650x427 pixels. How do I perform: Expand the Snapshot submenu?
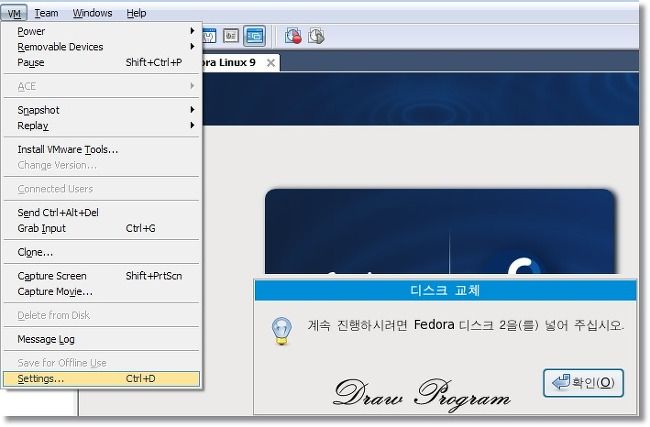[x=102, y=110]
